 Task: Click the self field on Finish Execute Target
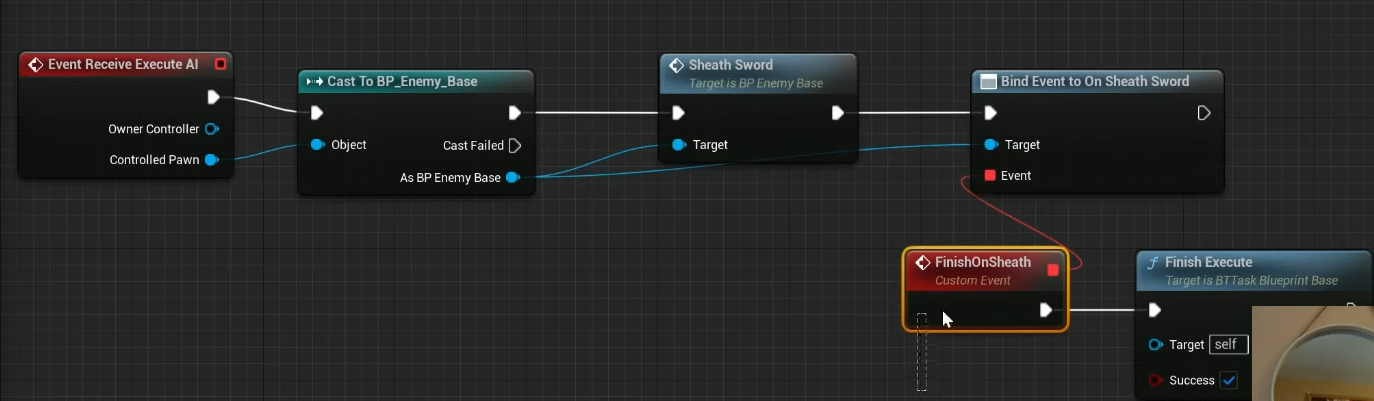(x=1228, y=345)
